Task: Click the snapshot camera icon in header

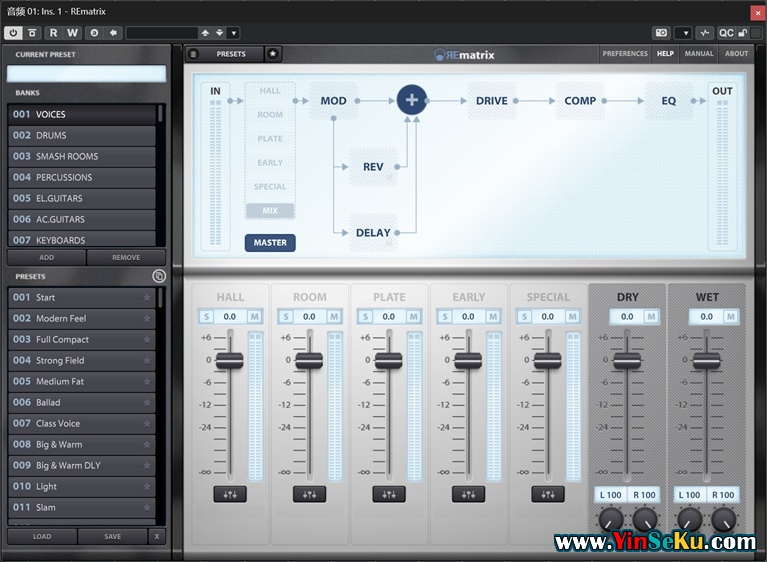Action: [661, 33]
